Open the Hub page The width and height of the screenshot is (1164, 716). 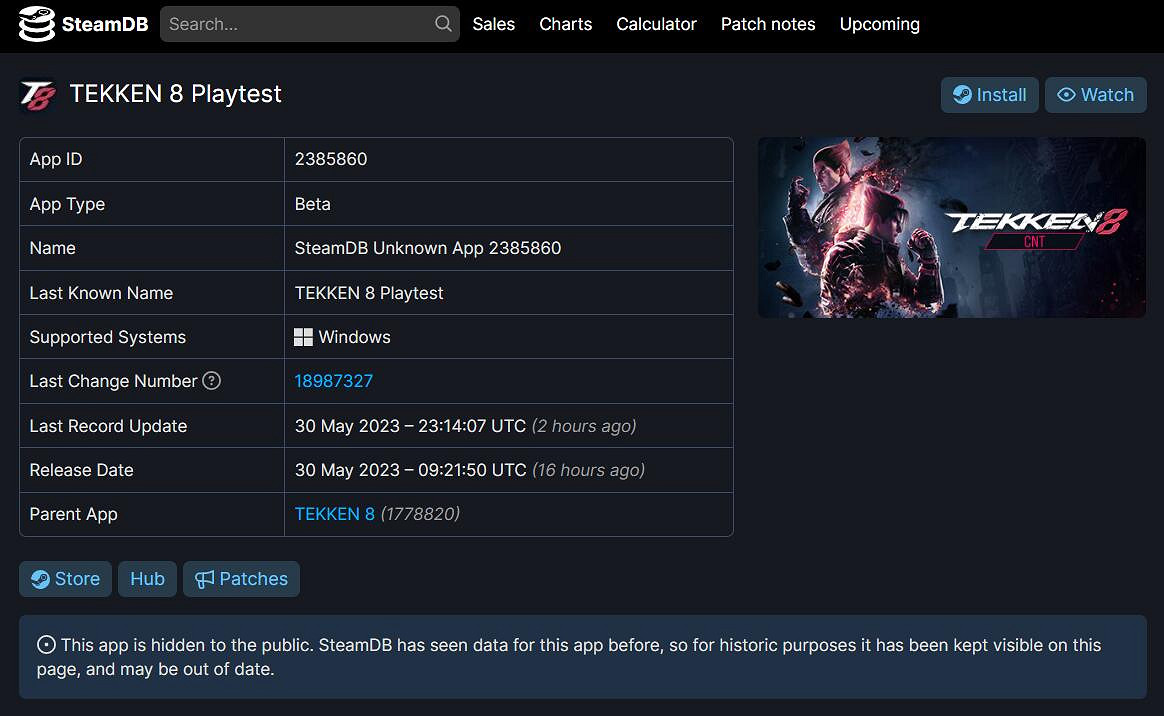click(147, 578)
